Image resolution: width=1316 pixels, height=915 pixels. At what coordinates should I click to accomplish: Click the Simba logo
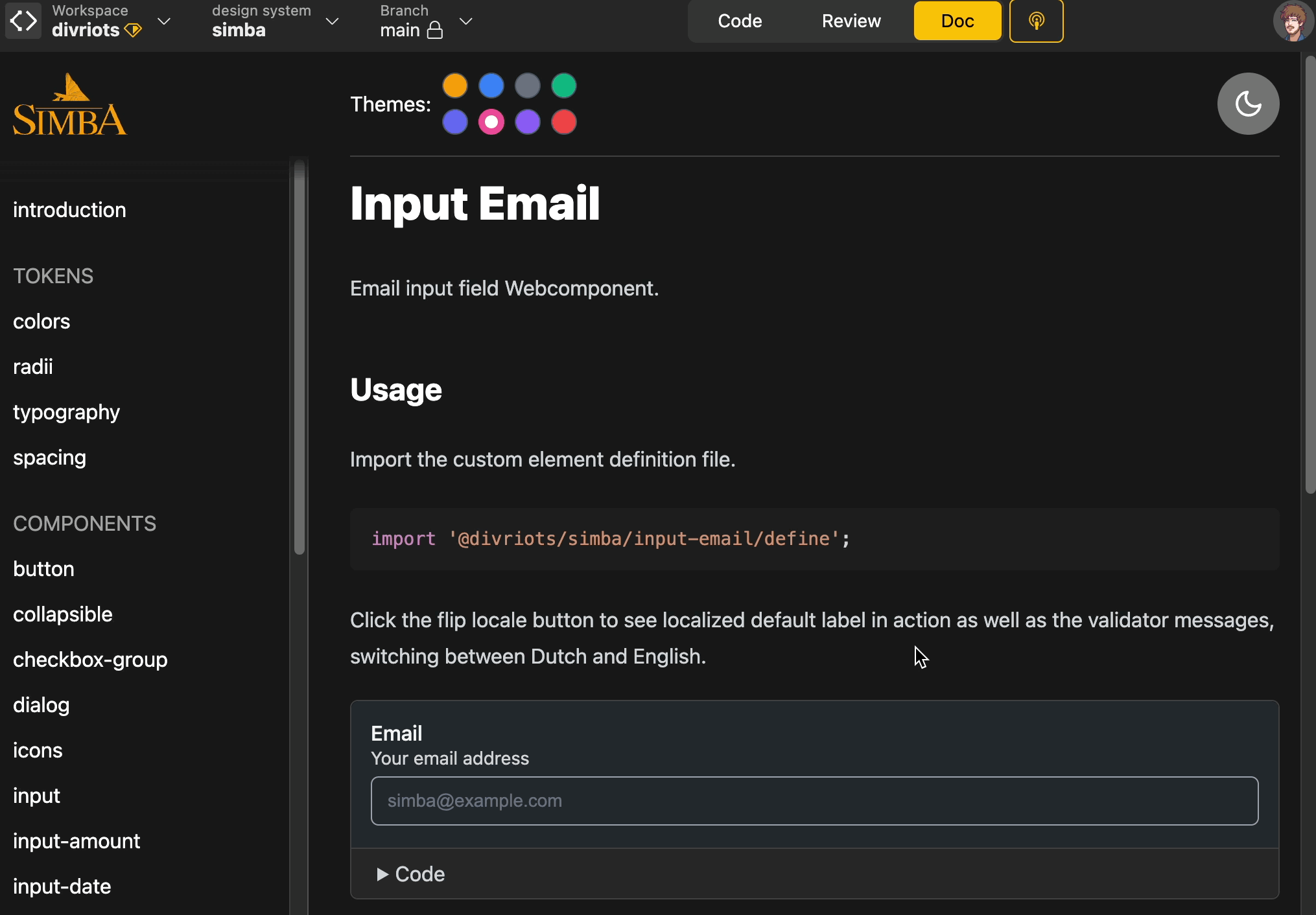coord(69,106)
